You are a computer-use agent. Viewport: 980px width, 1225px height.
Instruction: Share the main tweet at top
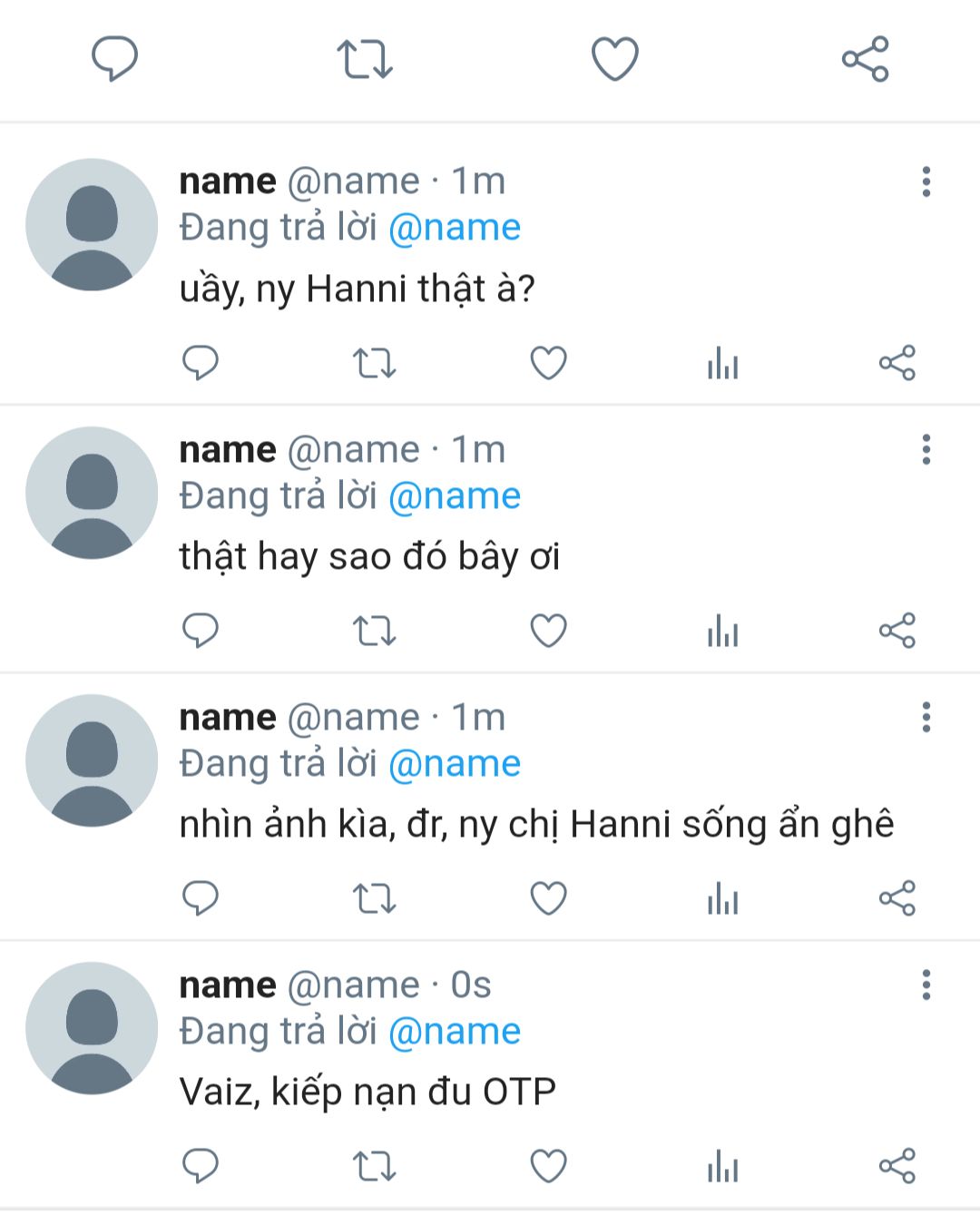click(865, 59)
